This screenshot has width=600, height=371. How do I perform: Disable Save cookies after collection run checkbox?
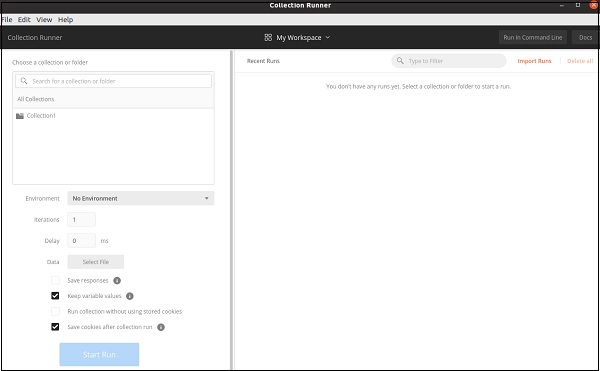55,327
